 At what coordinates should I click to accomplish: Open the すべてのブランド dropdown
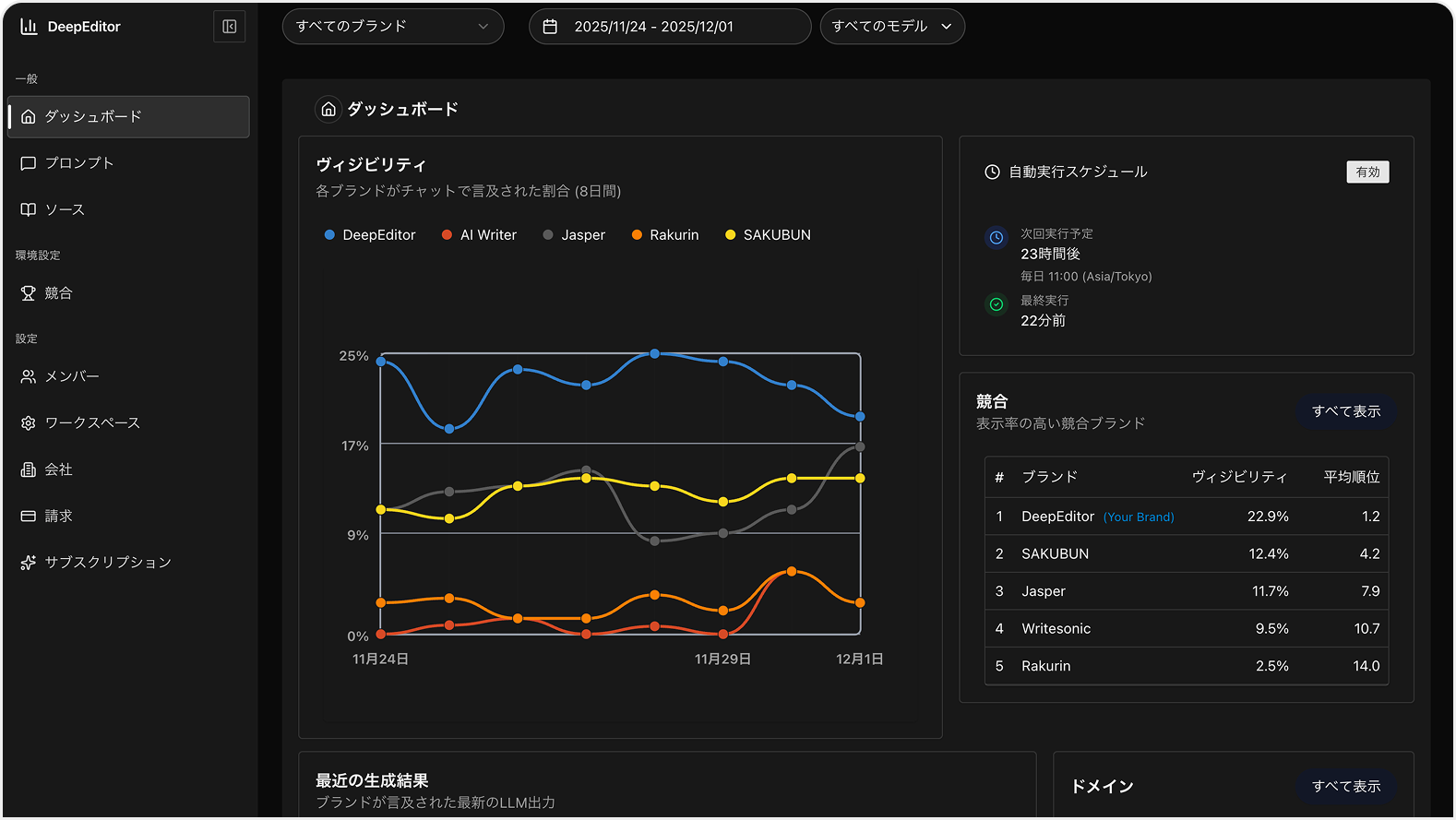coord(392,27)
